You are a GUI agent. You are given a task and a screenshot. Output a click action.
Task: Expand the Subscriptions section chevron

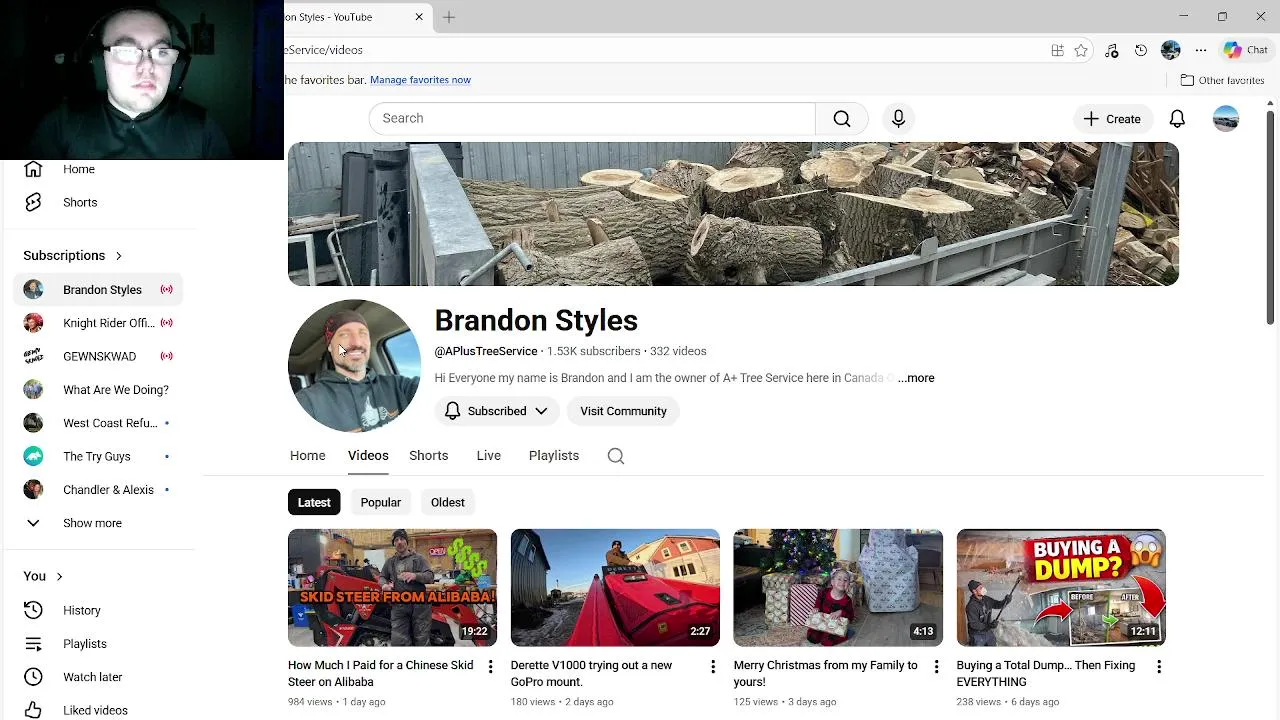coord(118,256)
